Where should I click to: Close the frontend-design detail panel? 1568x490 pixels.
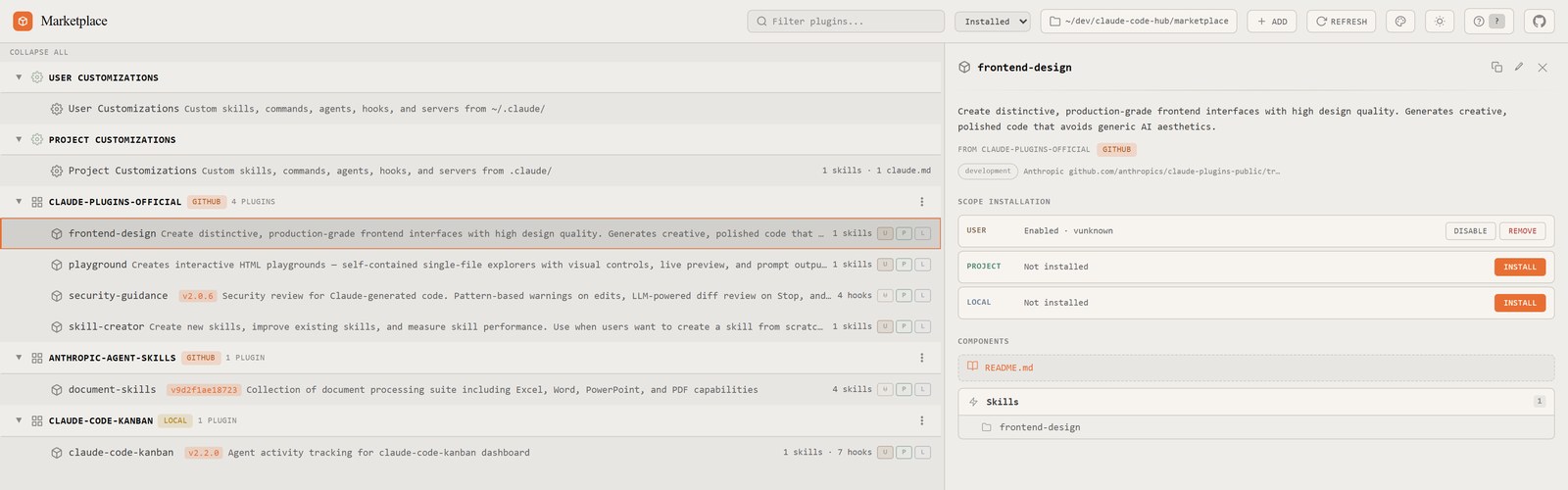tap(1543, 68)
